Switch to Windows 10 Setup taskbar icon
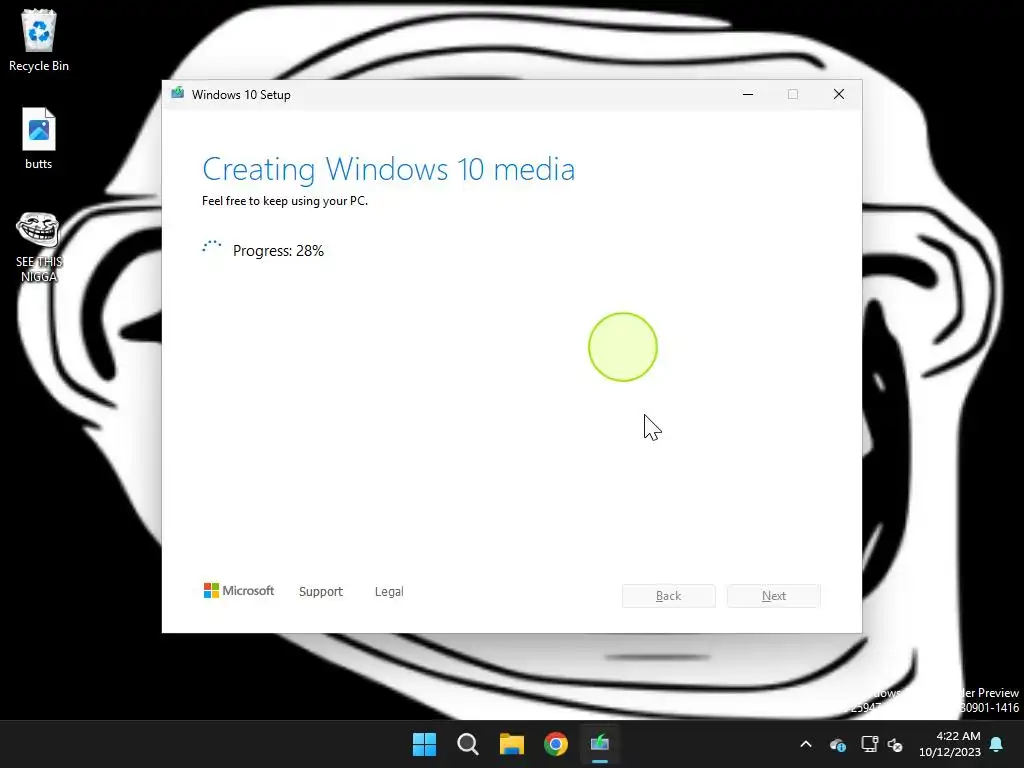Screen dimensions: 1024x768 (x=600, y=744)
